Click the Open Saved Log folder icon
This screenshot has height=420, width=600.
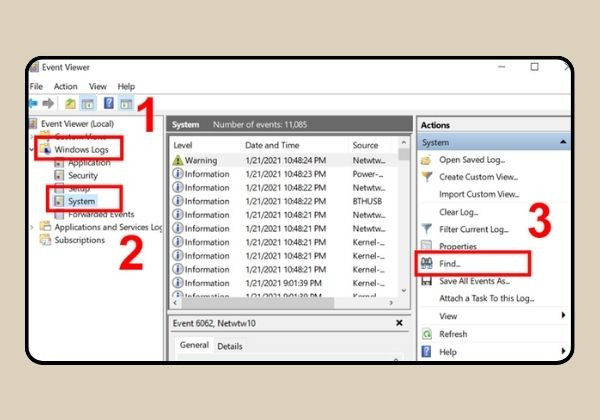(x=426, y=160)
